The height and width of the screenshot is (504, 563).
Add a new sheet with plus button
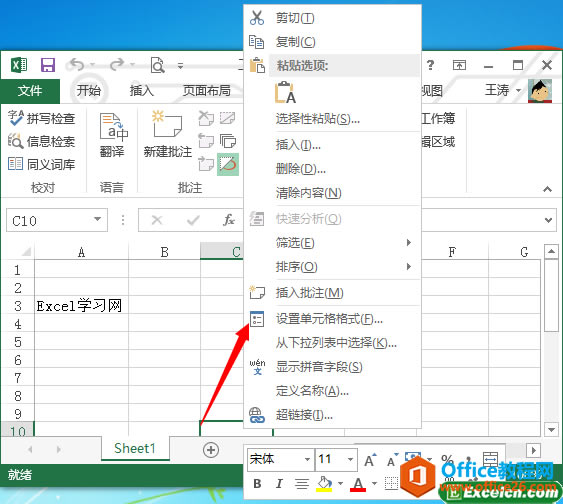point(211,449)
